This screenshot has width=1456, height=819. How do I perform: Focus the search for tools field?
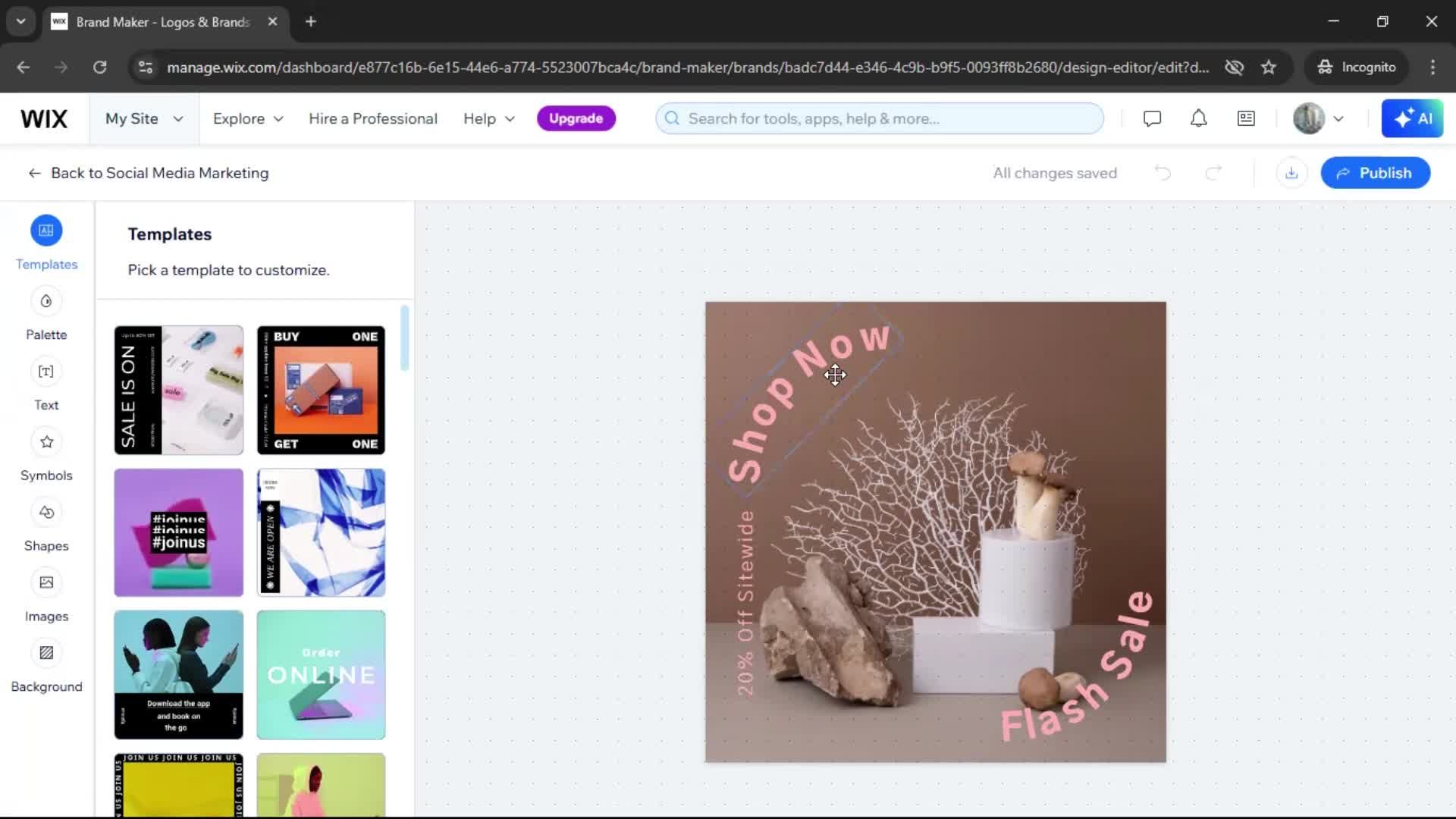(x=880, y=118)
